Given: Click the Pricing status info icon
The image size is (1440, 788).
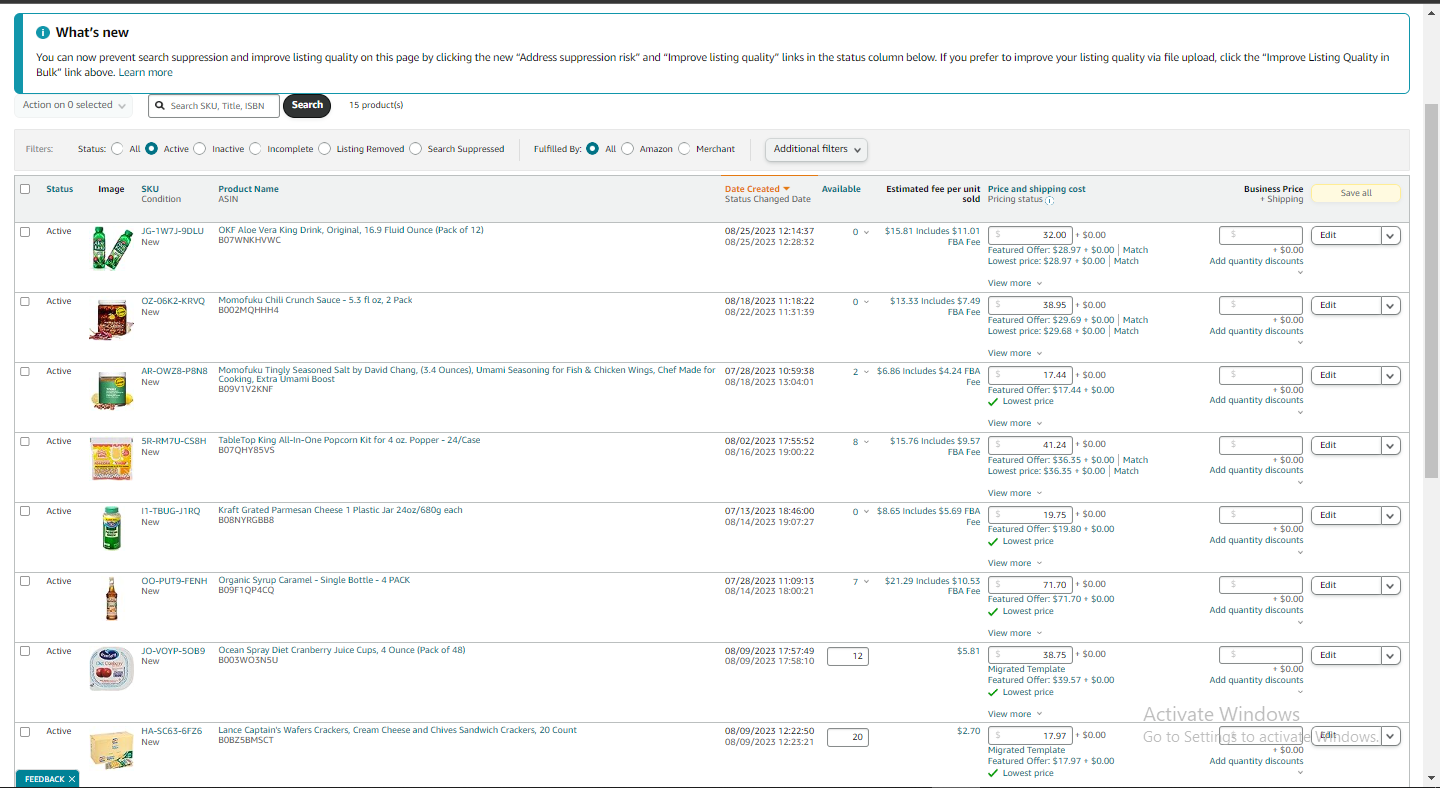Looking at the screenshot, I should click(1049, 200).
